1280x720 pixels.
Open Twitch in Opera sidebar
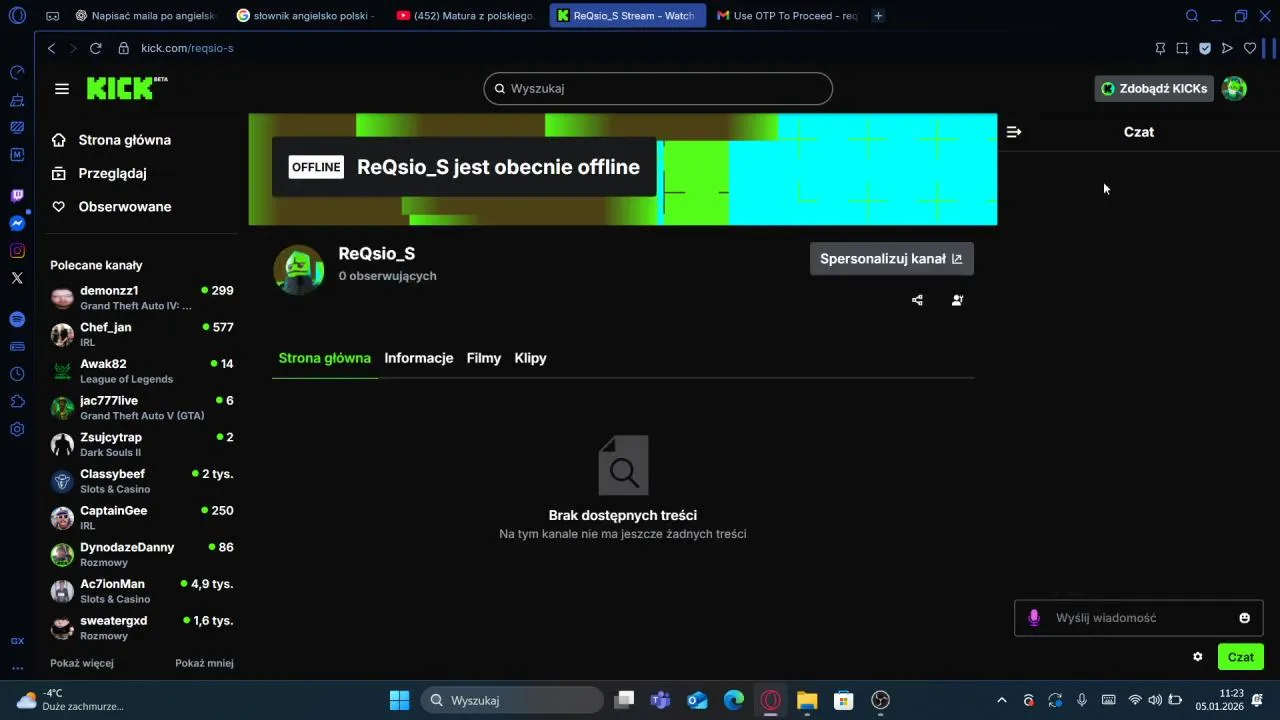[x=17, y=196]
